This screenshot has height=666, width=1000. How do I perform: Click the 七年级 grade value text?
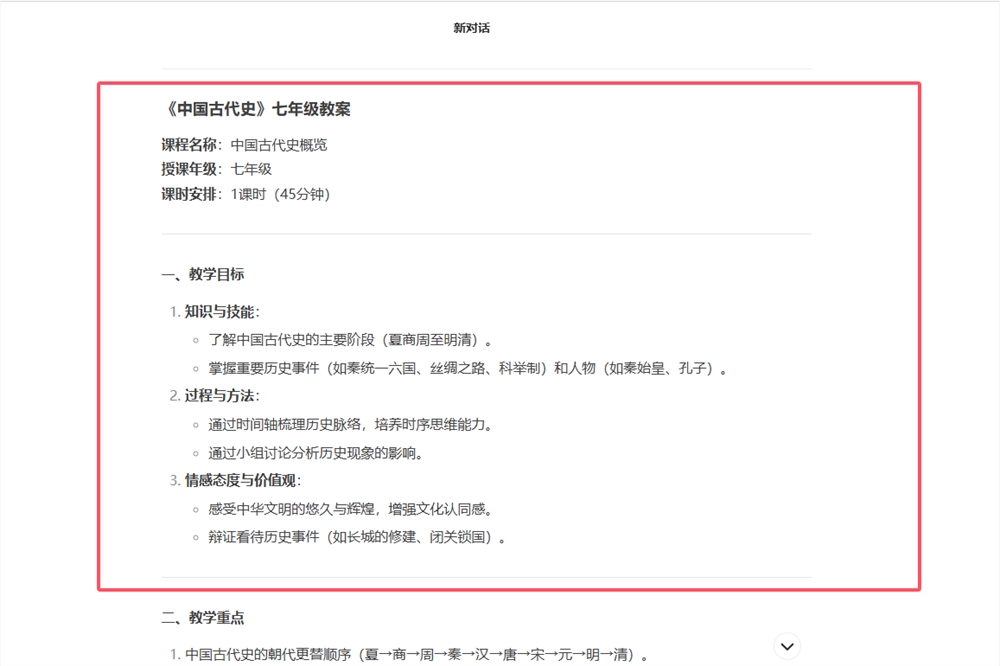[253, 169]
